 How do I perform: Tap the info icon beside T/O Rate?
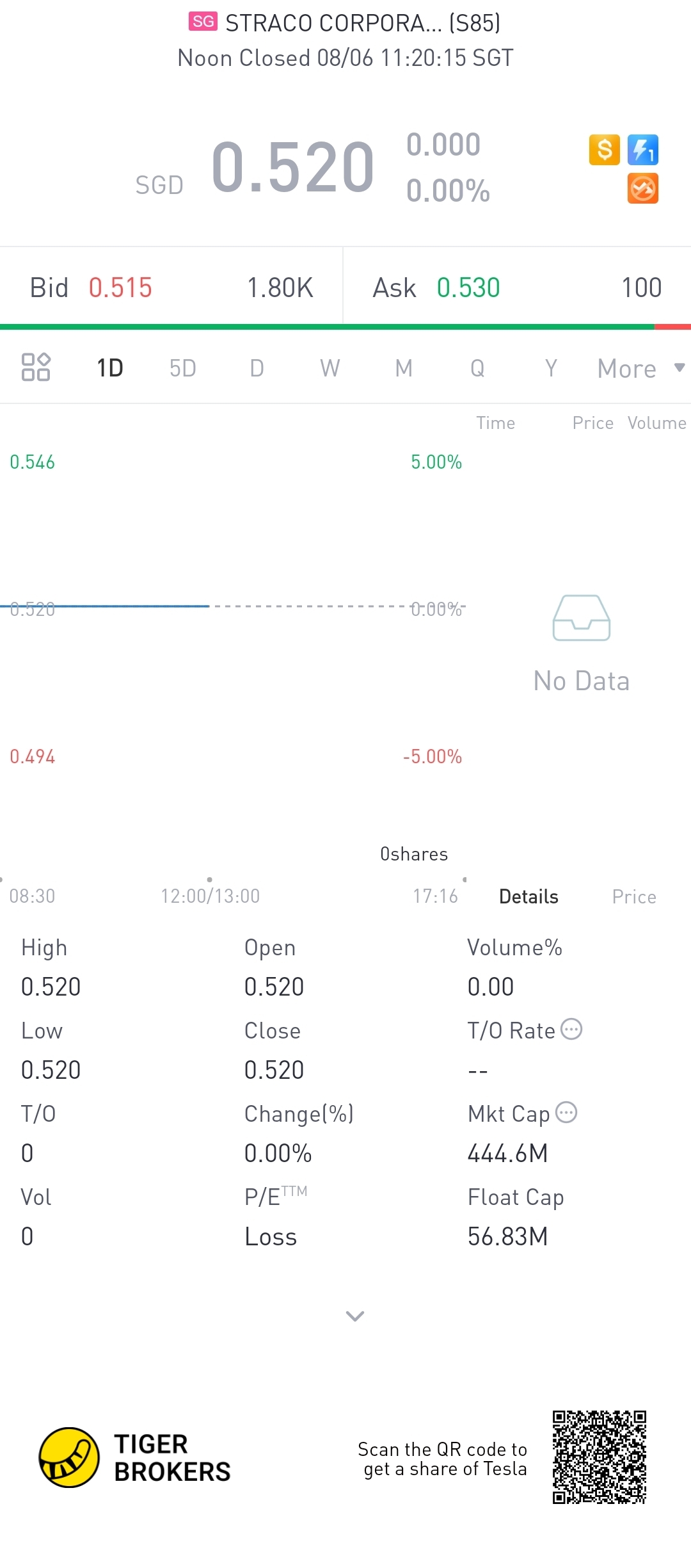click(x=571, y=1029)
